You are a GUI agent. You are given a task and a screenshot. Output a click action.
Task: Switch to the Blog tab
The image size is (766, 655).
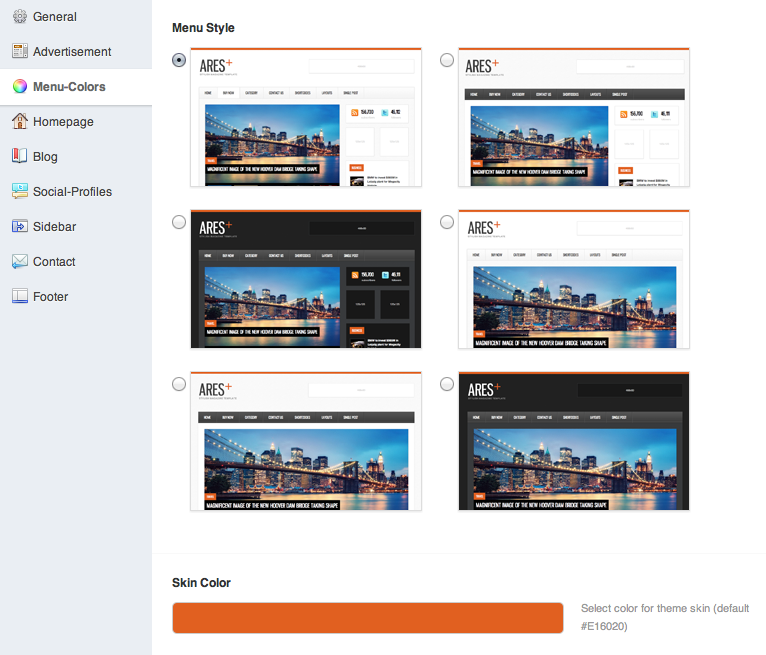(x=76, y=156)
